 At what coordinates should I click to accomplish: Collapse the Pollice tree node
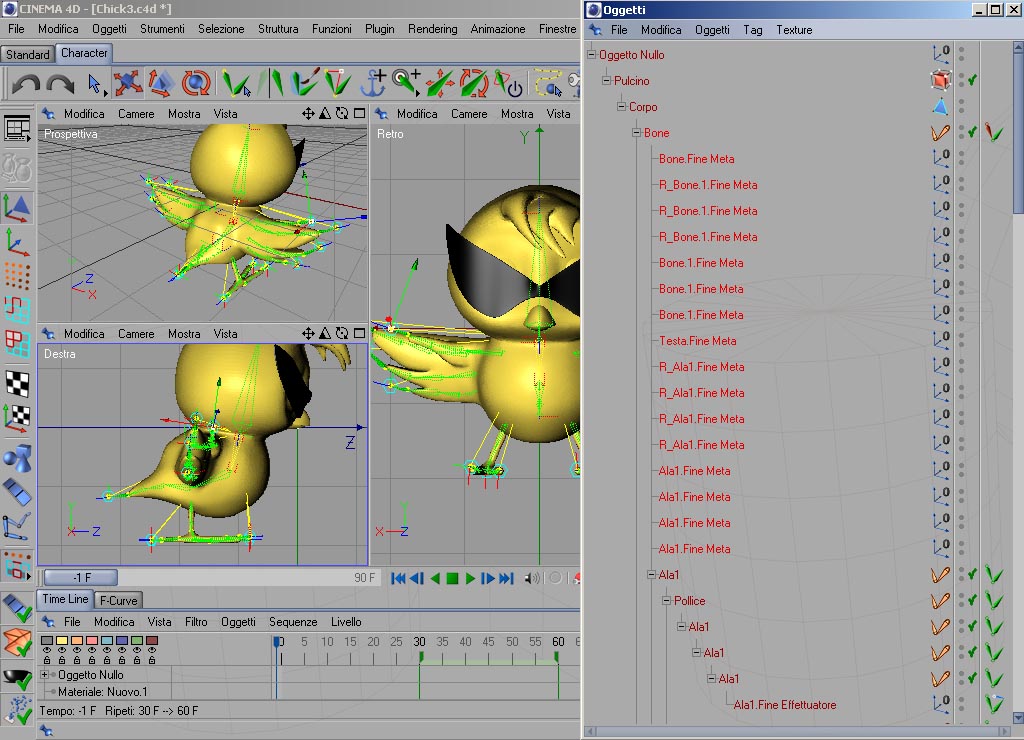[x=667, y=601]
